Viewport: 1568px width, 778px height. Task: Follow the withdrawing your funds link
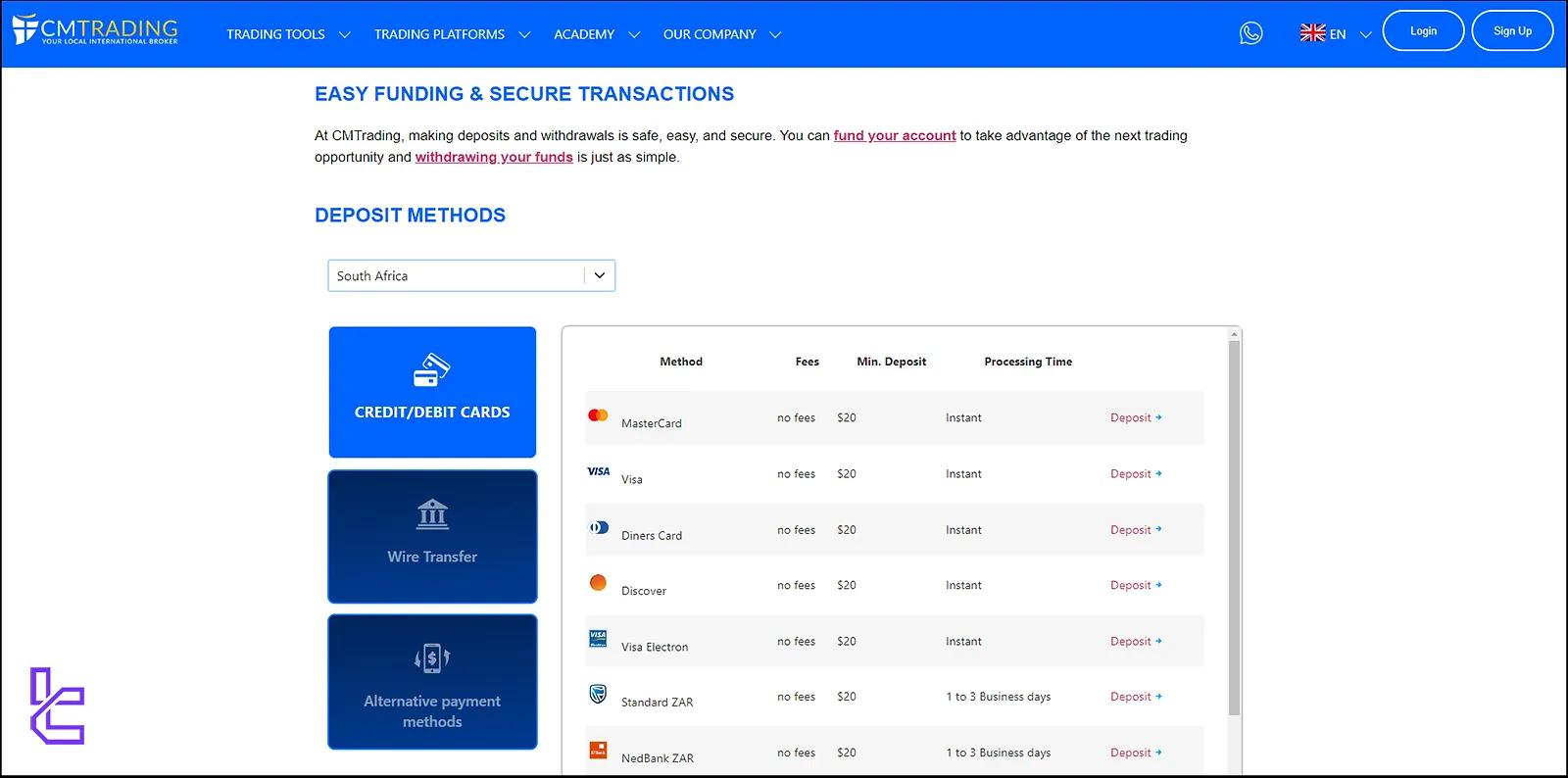click(x=494, y=157)
